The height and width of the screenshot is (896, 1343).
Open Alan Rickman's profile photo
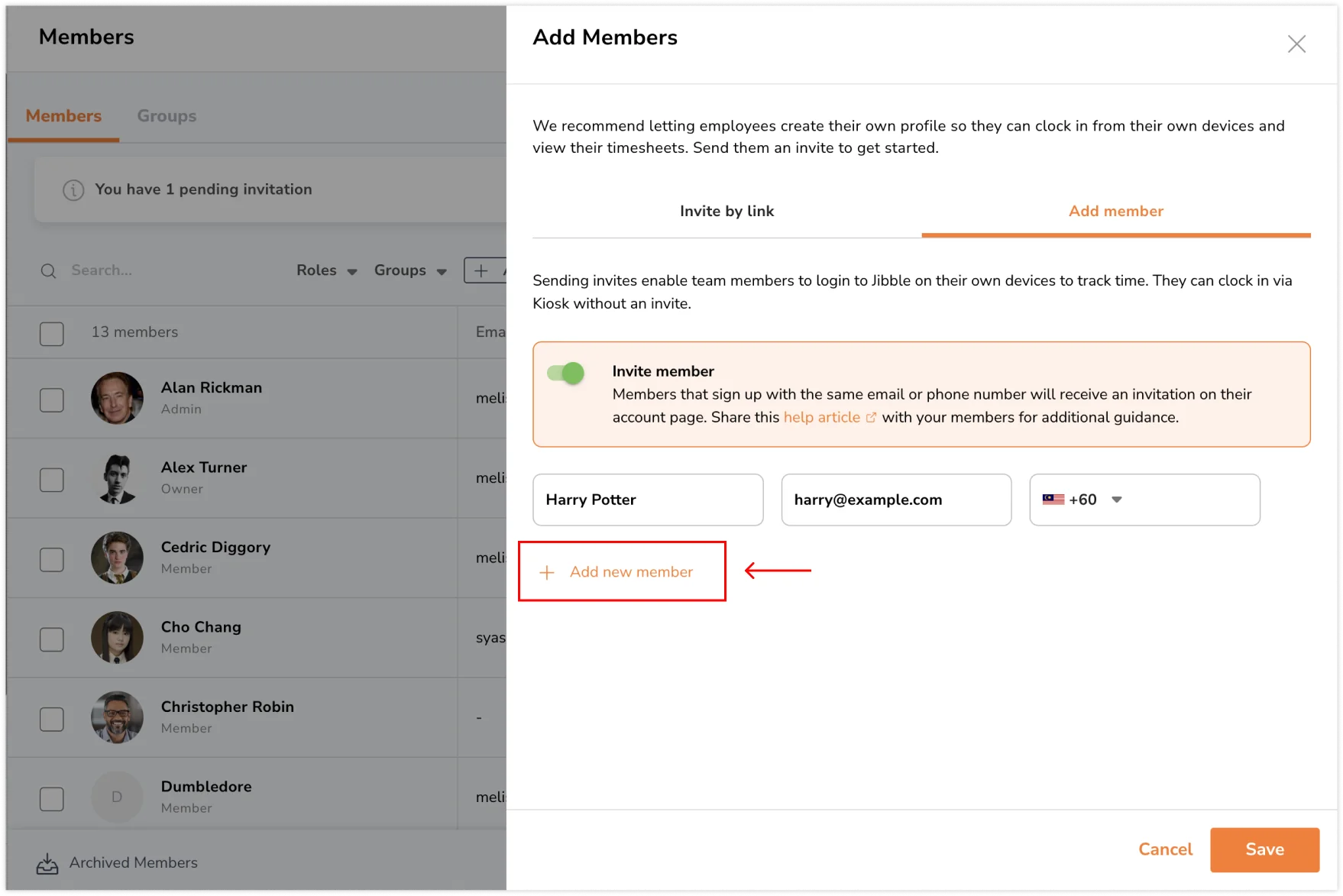[x=117, y=398]
